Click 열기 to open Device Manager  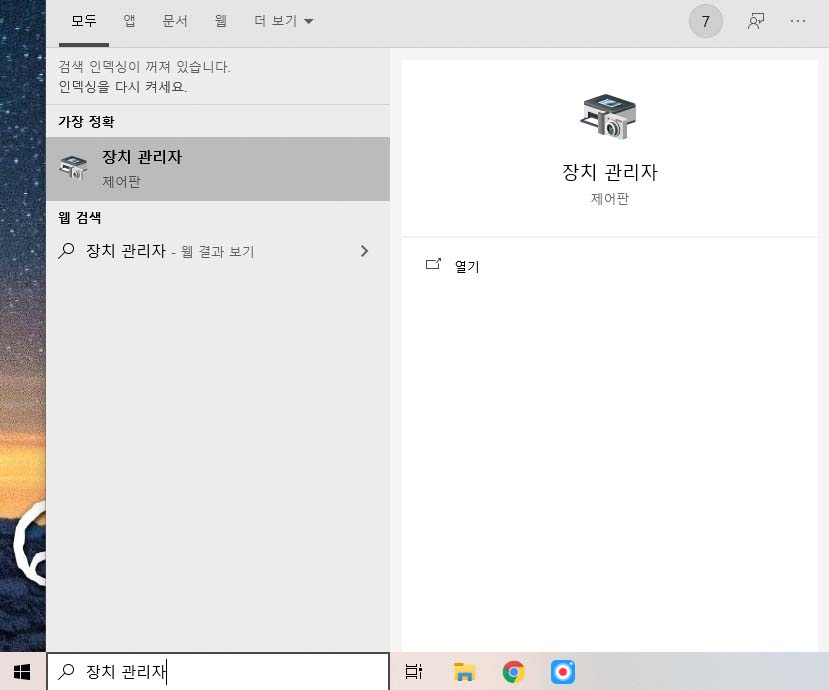[x=467, y=266]
